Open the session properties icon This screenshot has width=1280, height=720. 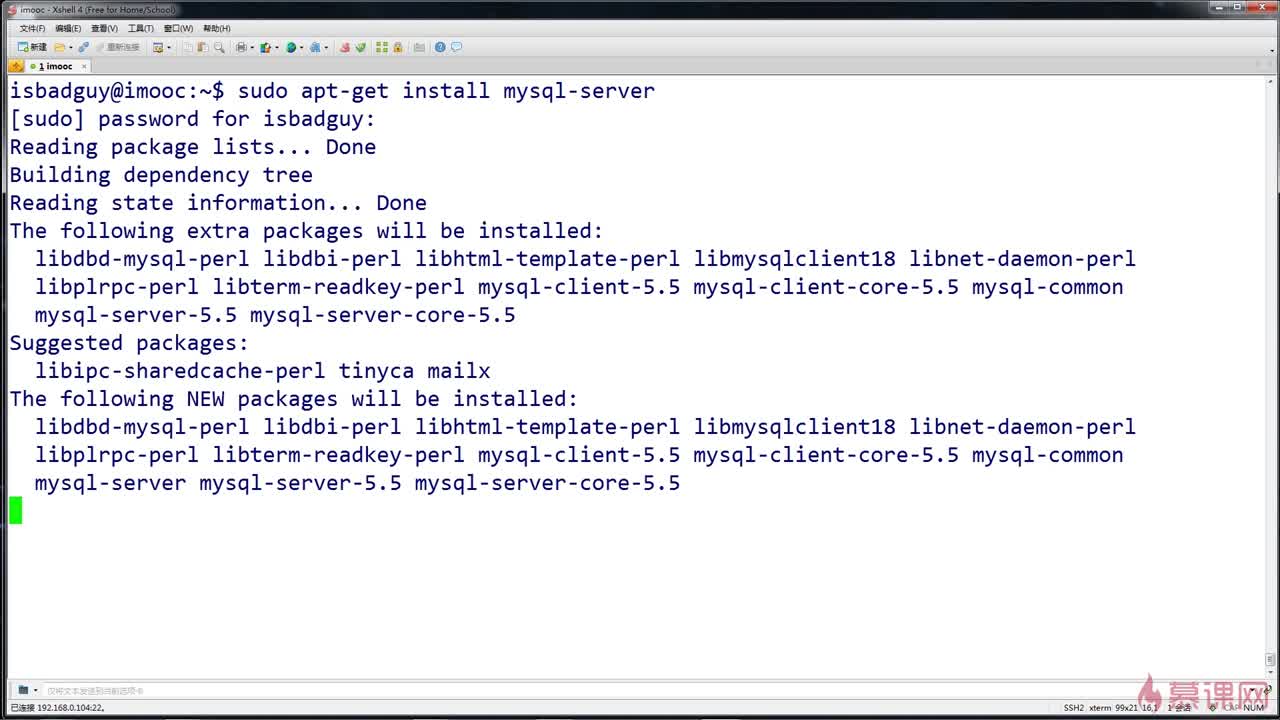pos(157,47)
